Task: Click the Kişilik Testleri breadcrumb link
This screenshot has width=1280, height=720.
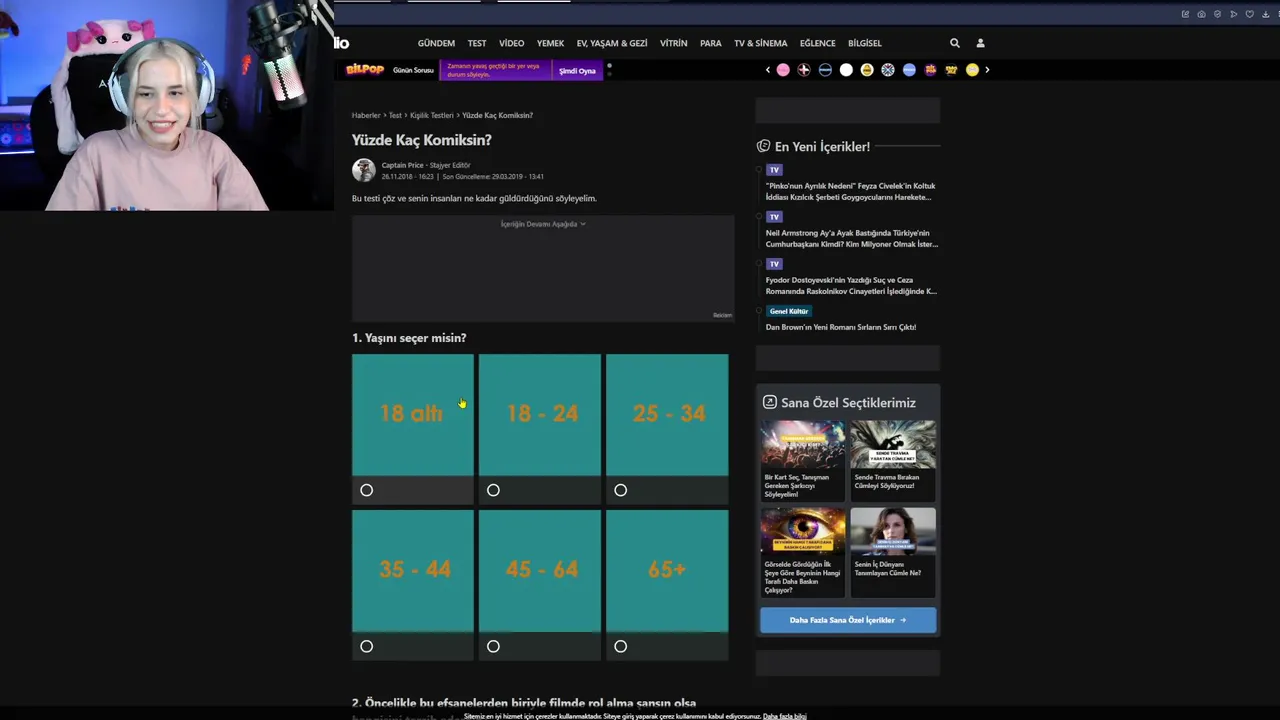Action: tap(432, 115)
